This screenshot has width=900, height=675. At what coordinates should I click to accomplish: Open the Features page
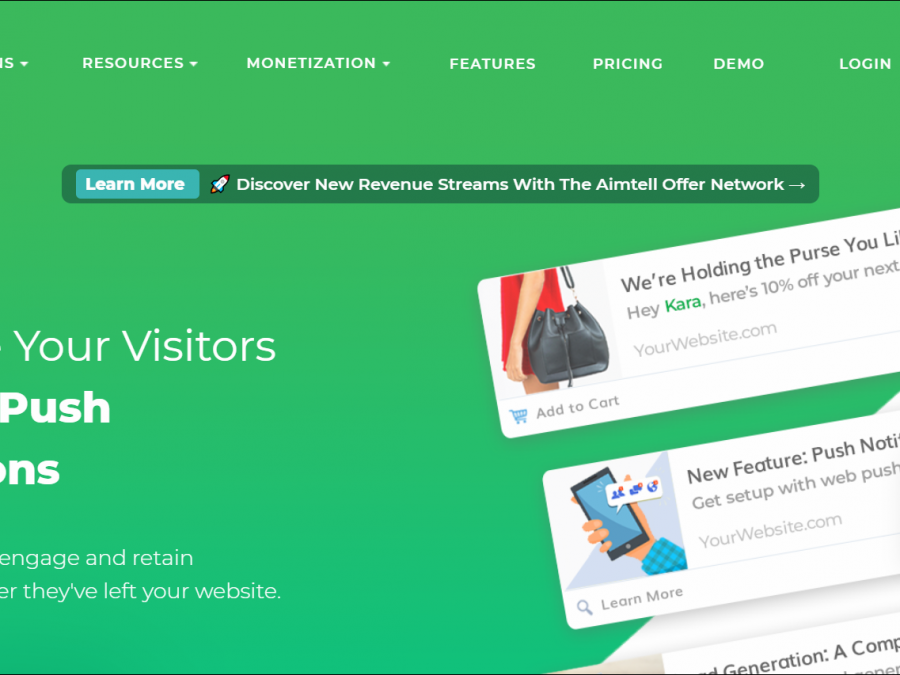point(492,64)
